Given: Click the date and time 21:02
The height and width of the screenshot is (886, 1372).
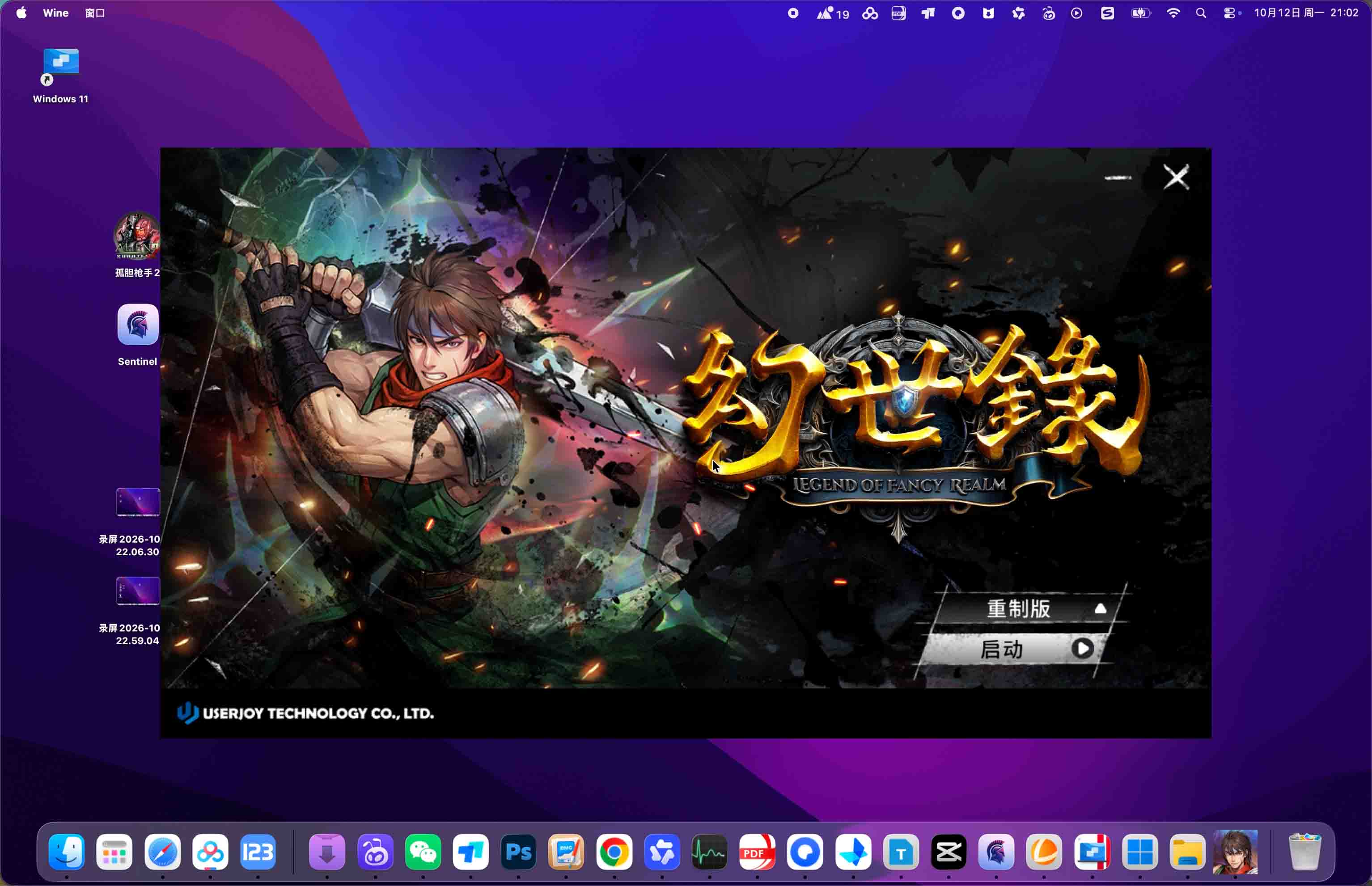Looking at the screenshot, I should pos(1306,13).
